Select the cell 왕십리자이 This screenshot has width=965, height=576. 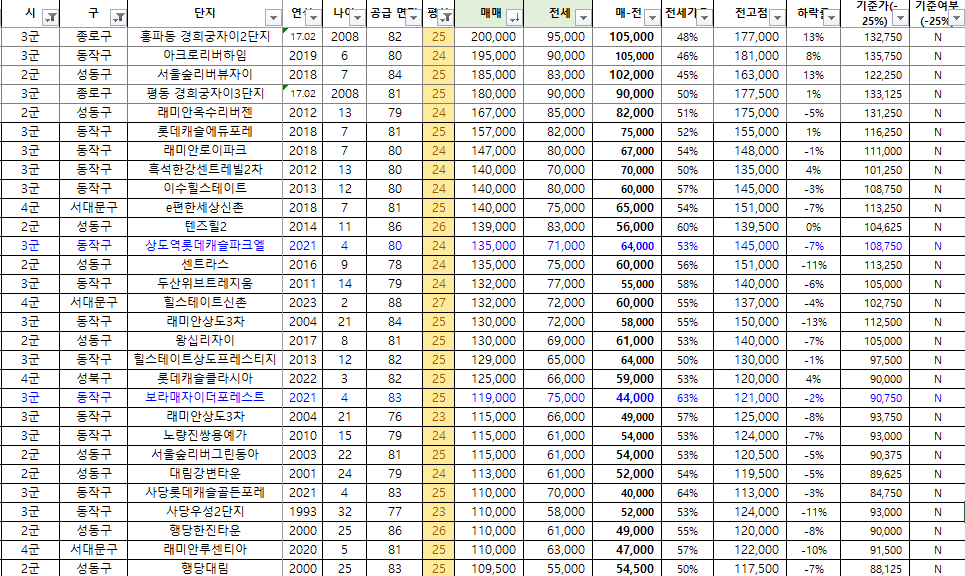[205, 341]
